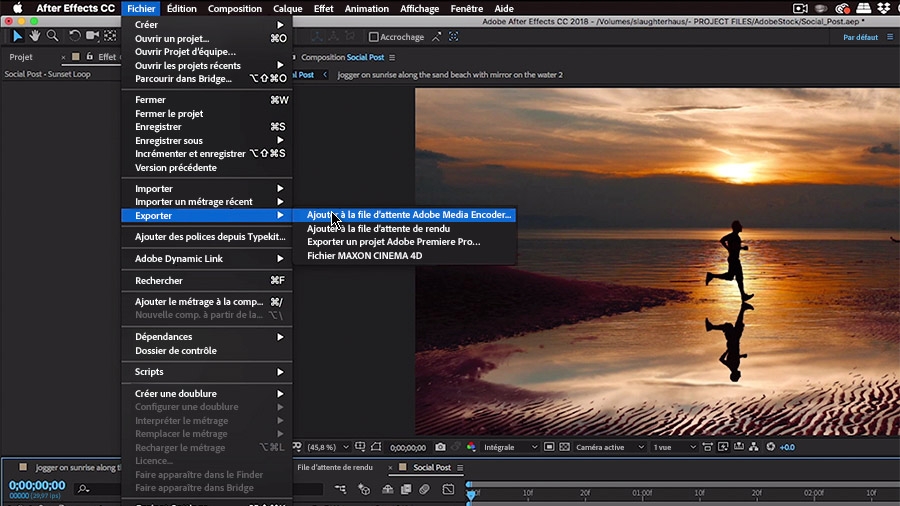Click the Show Channel RGB icon
Image resolution: width=900 pixels, height=506 pixels.
coord(471,447)
